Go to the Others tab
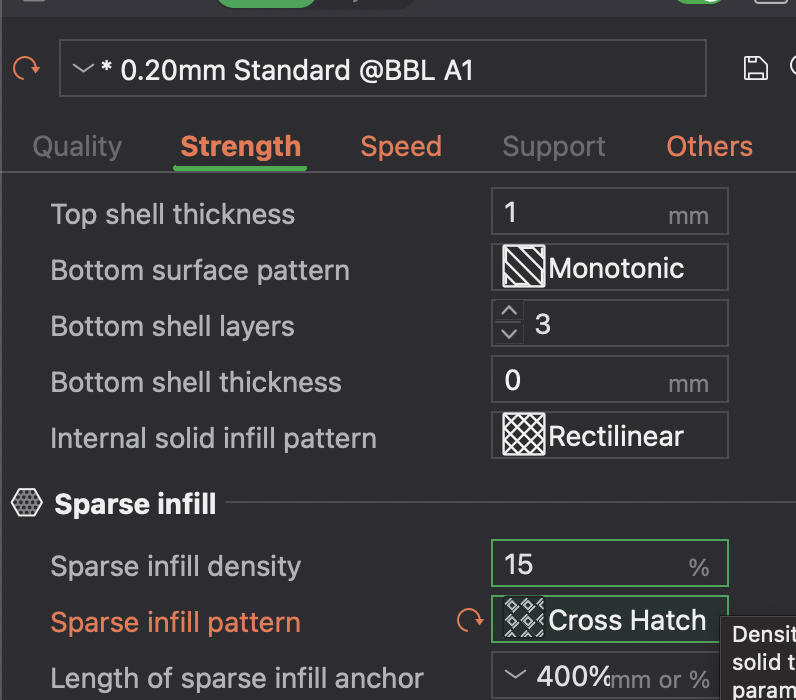 click(x=709, y=147)
